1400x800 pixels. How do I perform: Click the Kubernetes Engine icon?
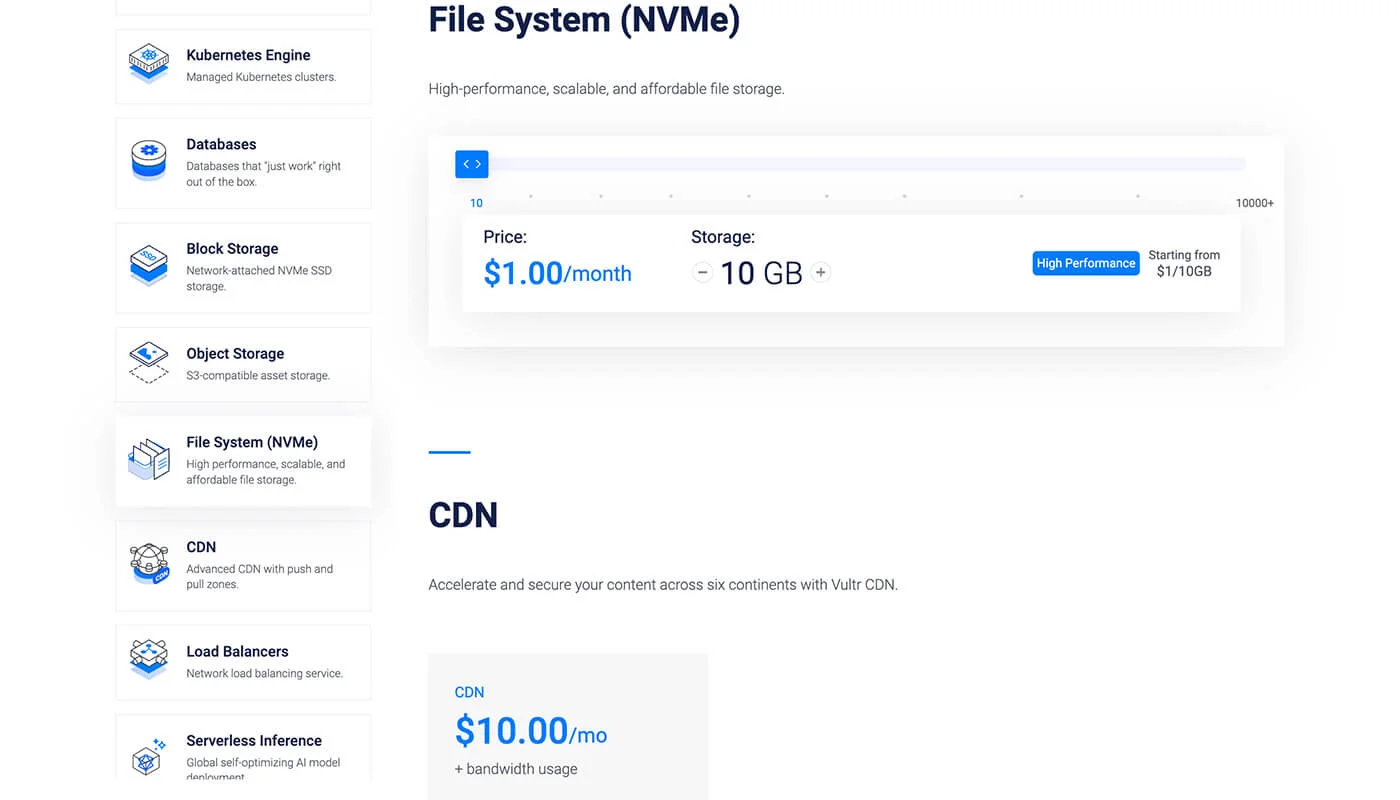149,65
